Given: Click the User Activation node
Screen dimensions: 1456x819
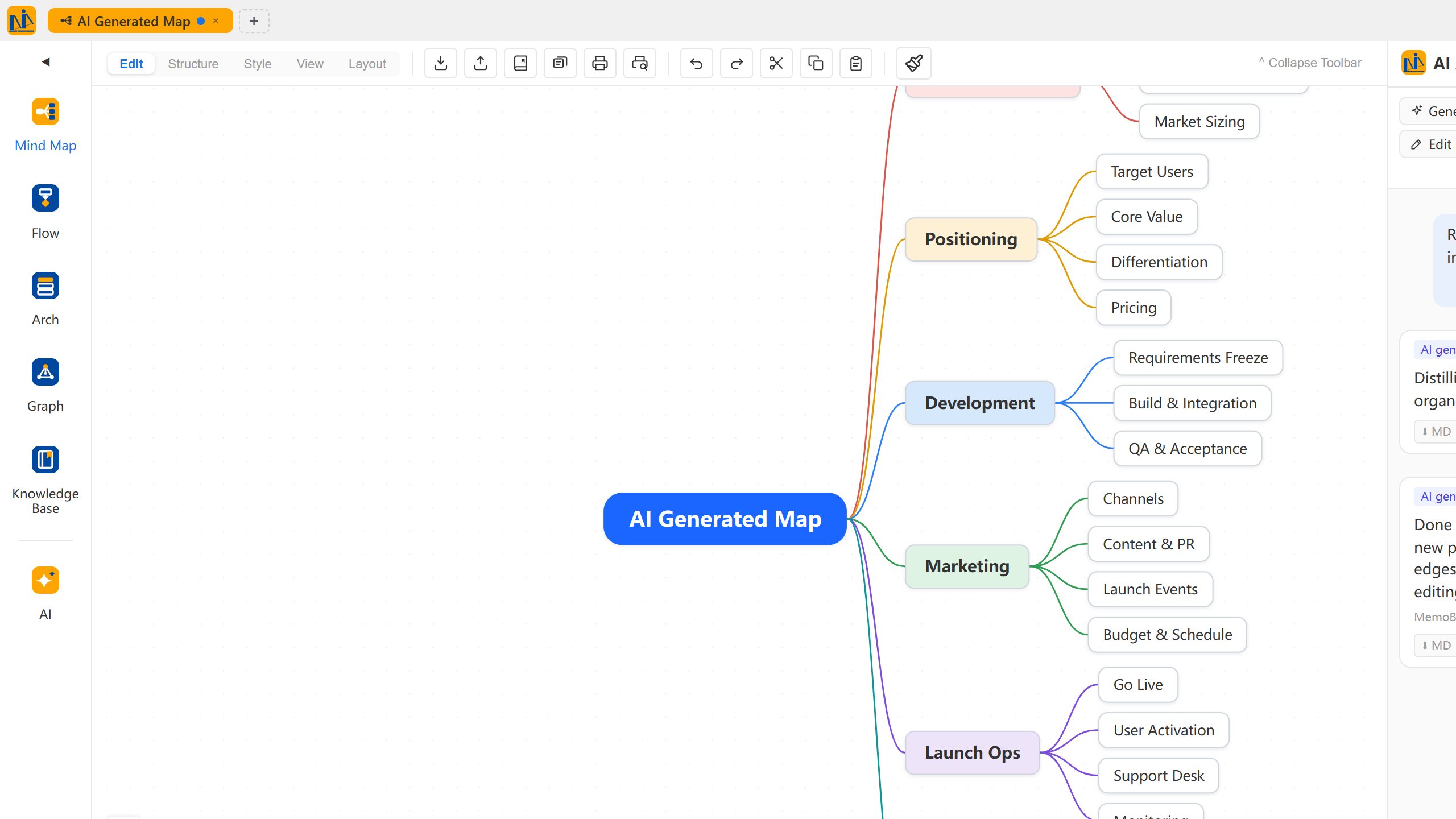Looking at the screenshot, I should (x=1164, y=730).
